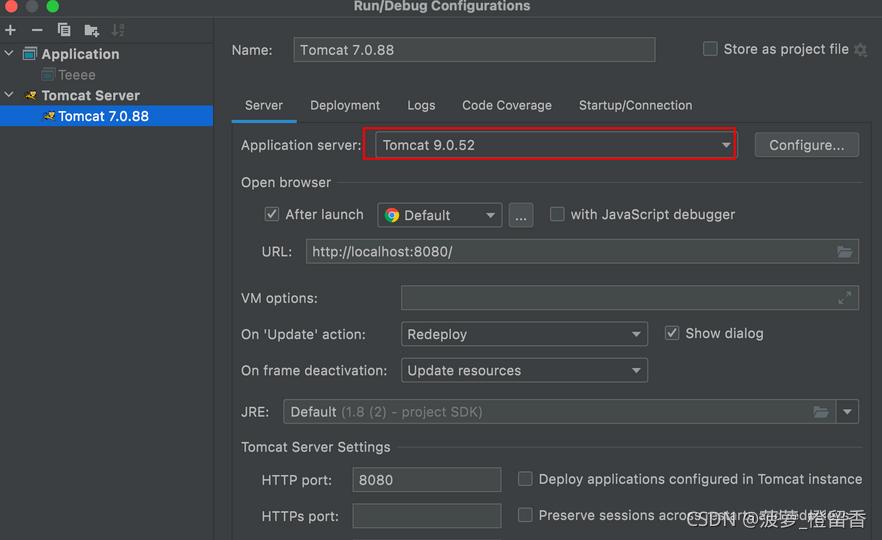Viewport: 882px width, 540px height.
Task: Enable with JavaScript debugger checkbox
Action: pyautogui.click(x=557, y=214)
